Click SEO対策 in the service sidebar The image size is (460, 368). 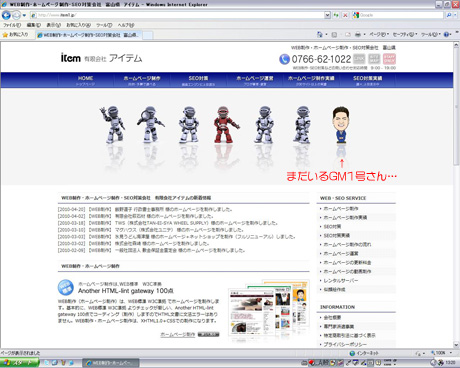click(x=332, y=226)
